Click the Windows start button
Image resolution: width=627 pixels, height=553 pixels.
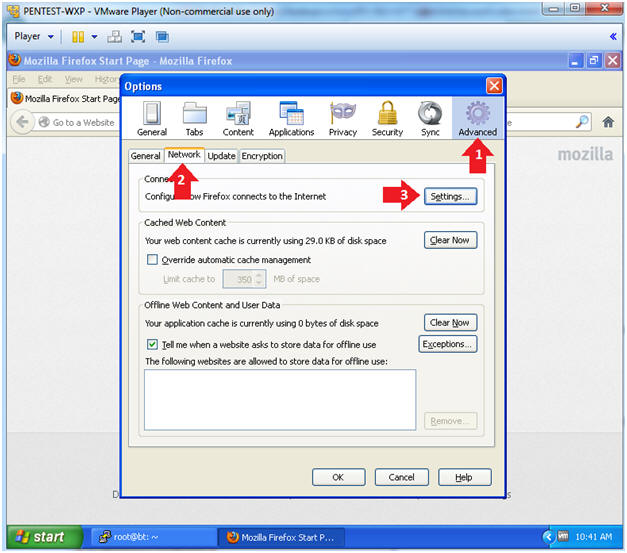tap(45, 537)
